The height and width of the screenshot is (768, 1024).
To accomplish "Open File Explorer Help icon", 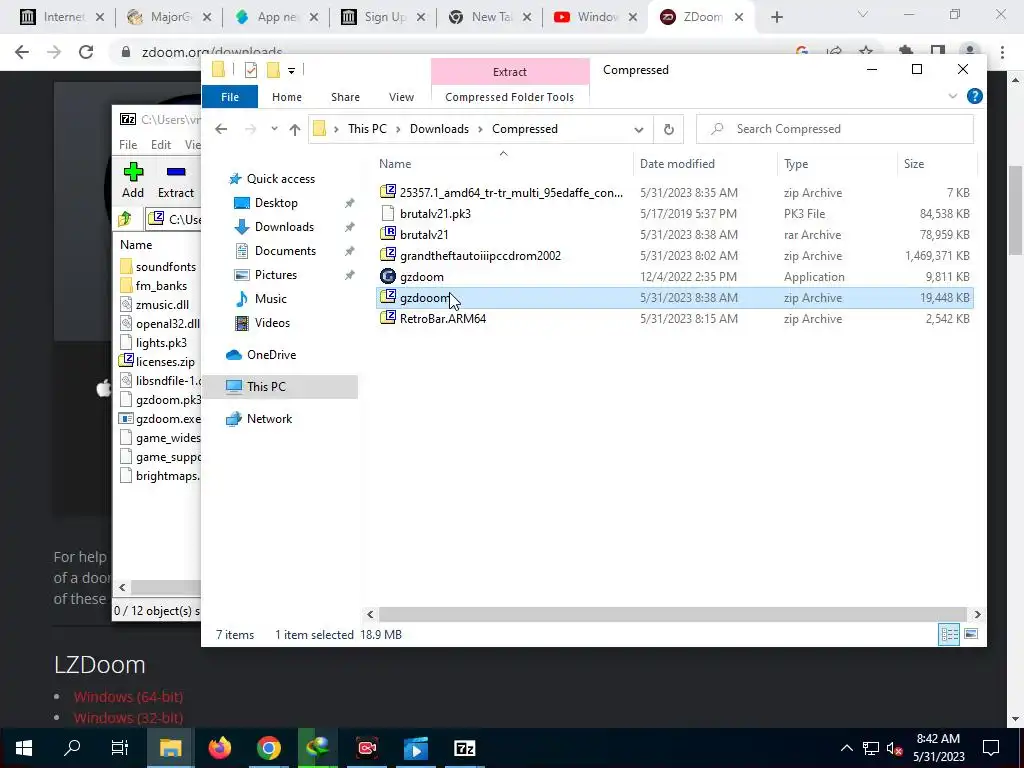I will click(x=974, y=97).
